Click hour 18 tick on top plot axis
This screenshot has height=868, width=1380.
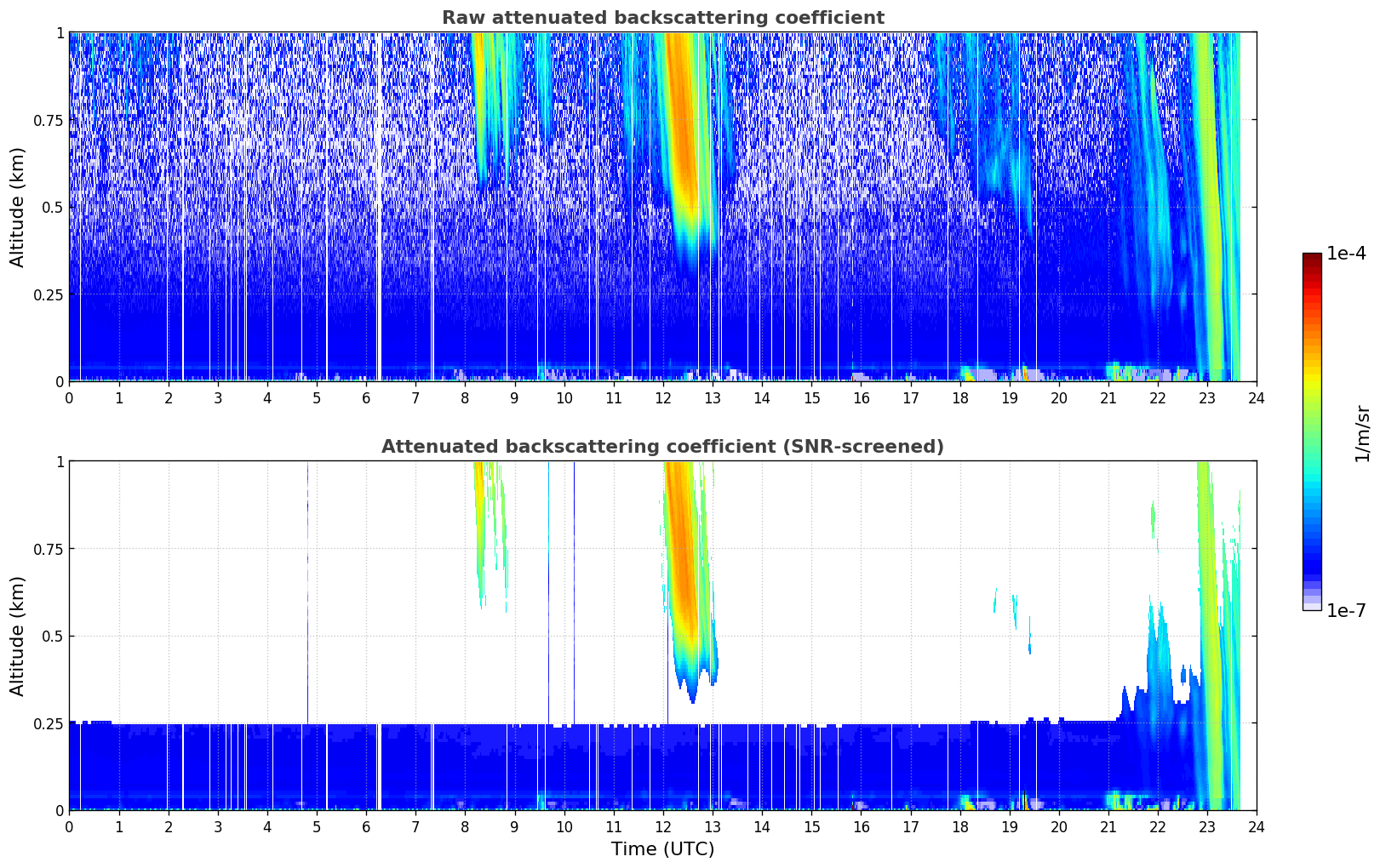click(x=959, y=397)
